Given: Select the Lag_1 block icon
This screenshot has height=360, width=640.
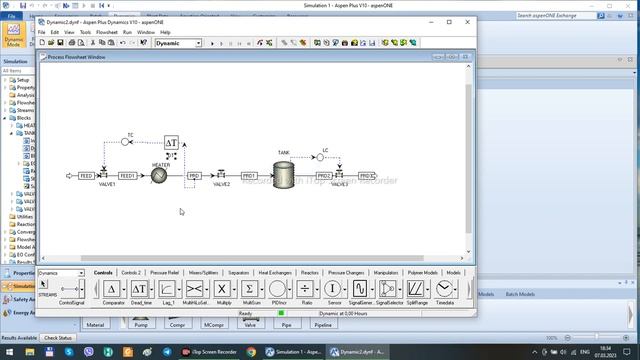Looking at the screenshot, I should (167, 289).
